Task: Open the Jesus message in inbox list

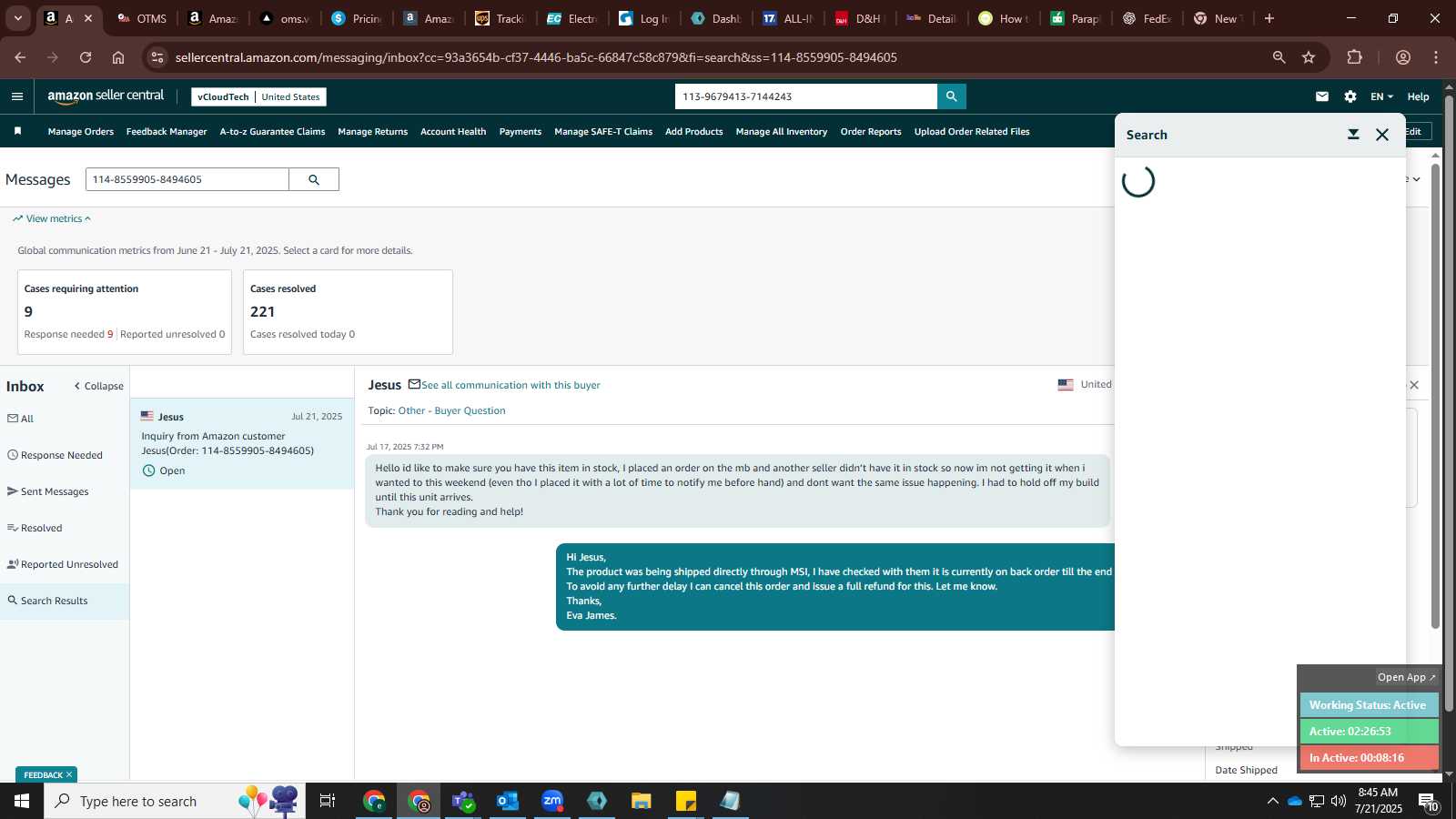Action: tap(242, 444)
